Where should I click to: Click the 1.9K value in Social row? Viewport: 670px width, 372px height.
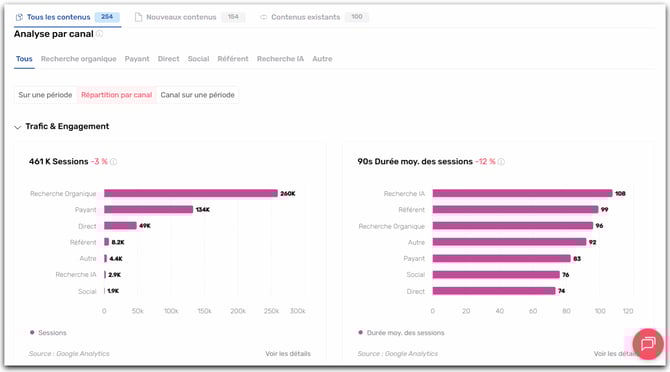[x=113, y=291]
